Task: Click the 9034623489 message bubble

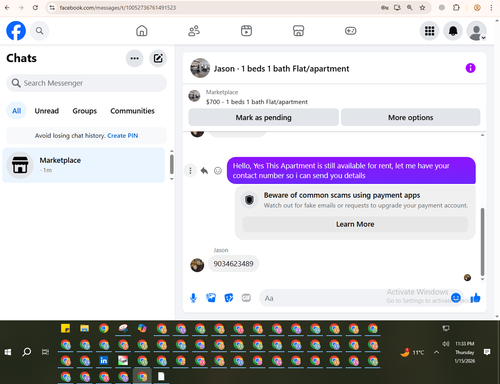Action: coord(233,264)
